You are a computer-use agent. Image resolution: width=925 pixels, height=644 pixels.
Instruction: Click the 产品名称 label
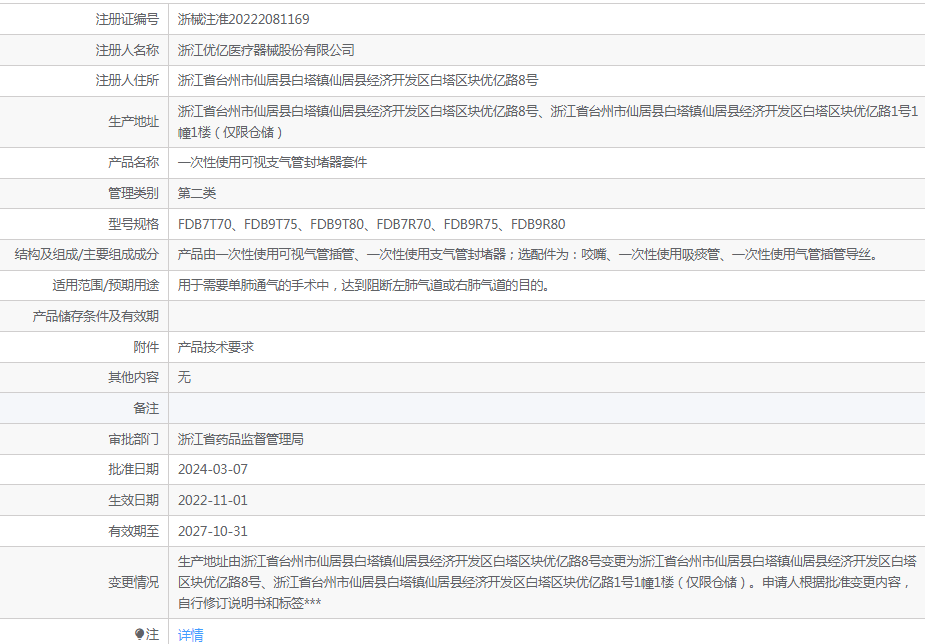pos(133,162)
